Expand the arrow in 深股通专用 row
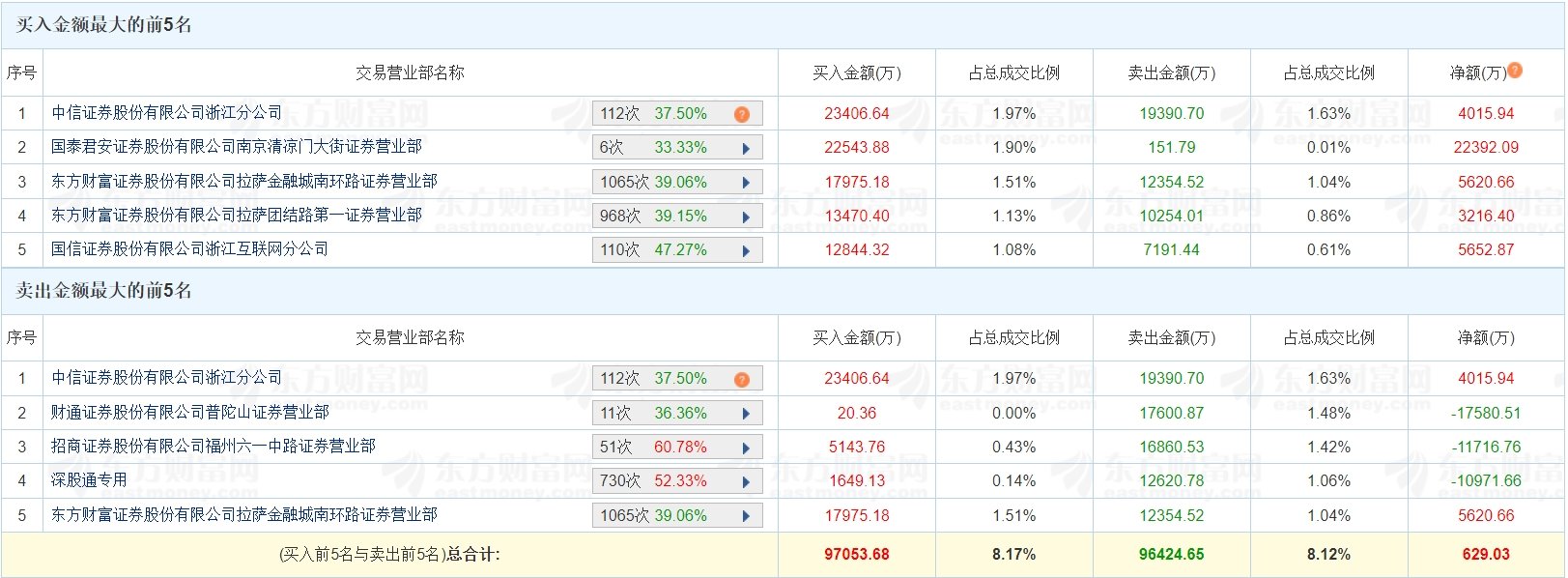 [746, 481]
